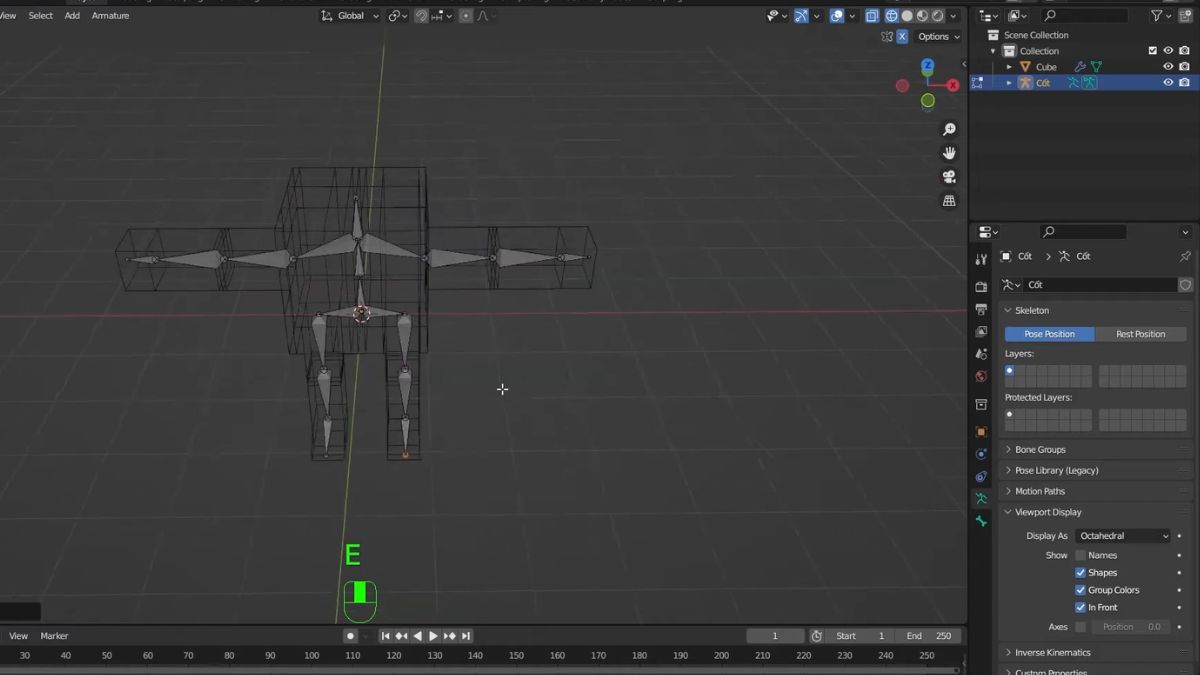Image resolution: width=1200 pixels, height=675 pixels.
Task: Open the Object Constraints properties tab
Action: pyautogui.click(x=981, y=476)
